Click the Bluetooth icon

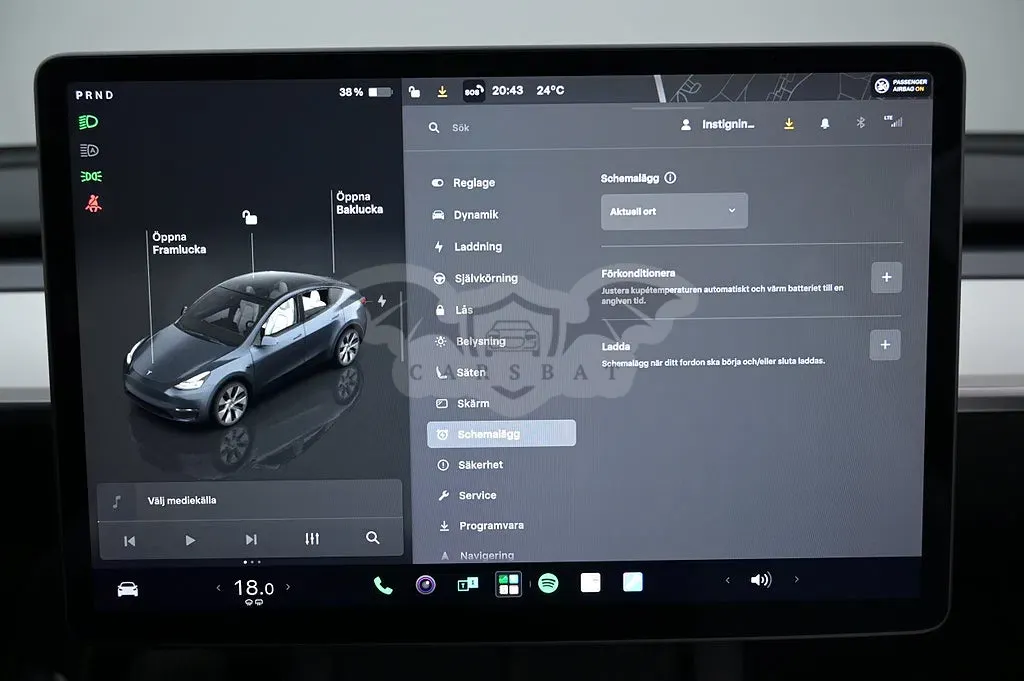click(861, 122)
